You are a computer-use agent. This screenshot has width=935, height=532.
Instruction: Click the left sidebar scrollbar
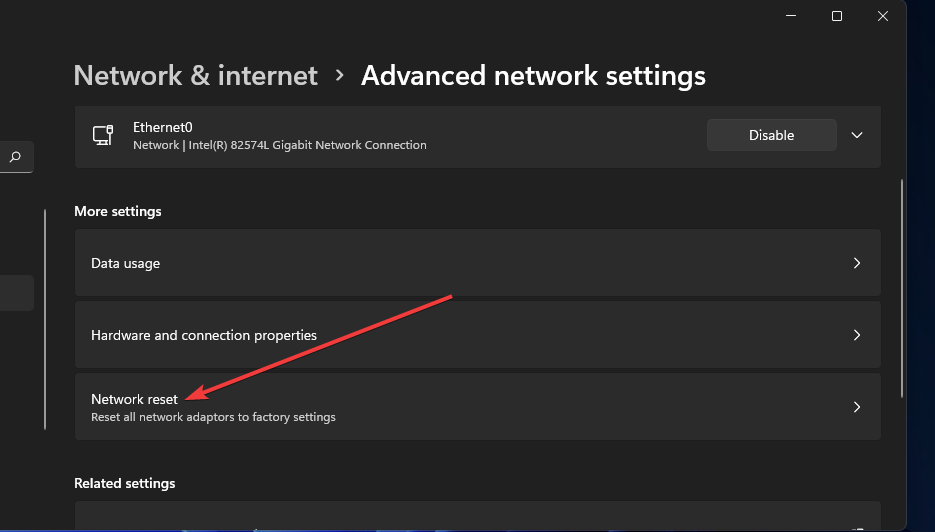coord(44,320)
